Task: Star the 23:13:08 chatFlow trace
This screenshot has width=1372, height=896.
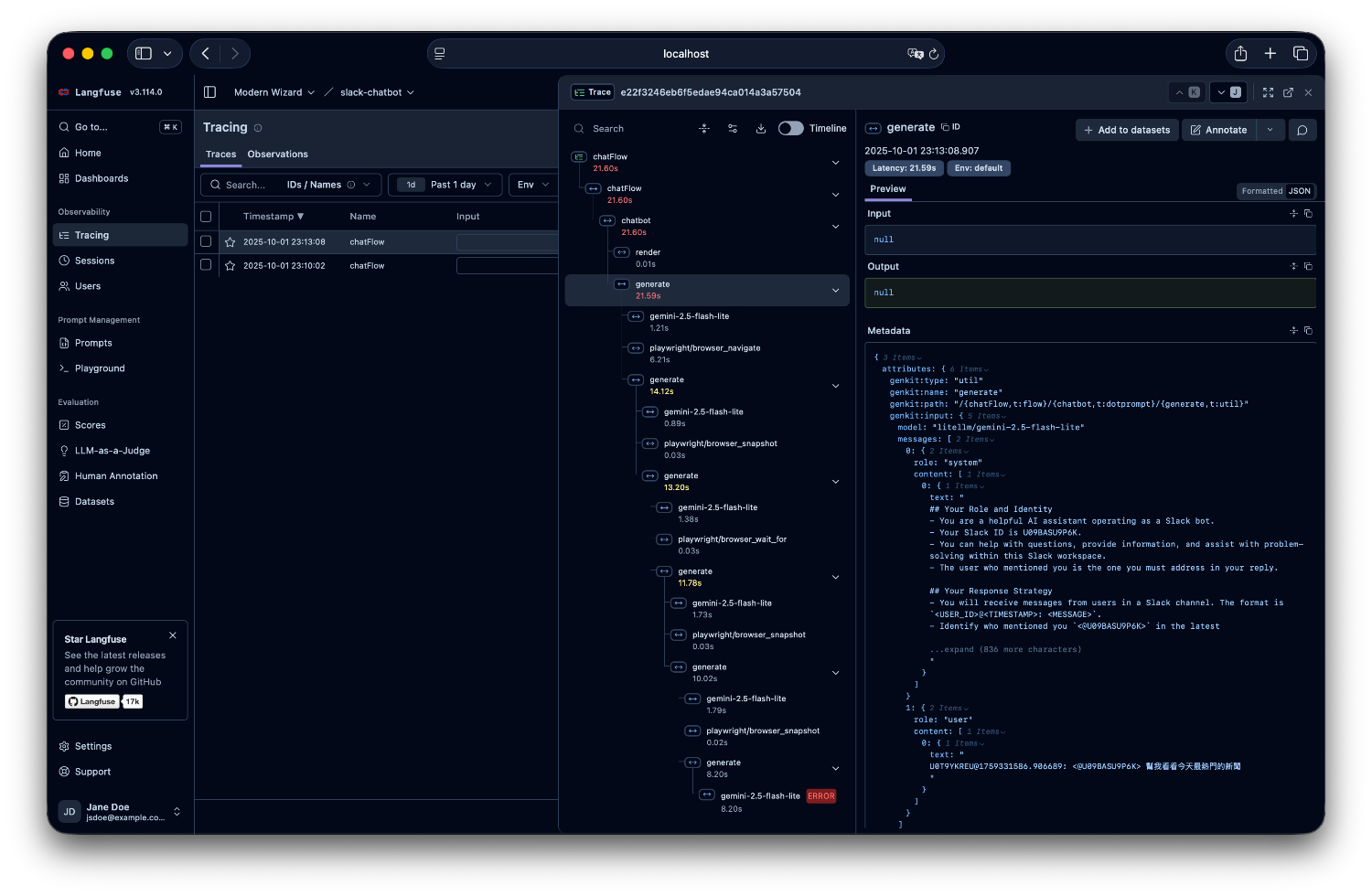Action: 230,242
